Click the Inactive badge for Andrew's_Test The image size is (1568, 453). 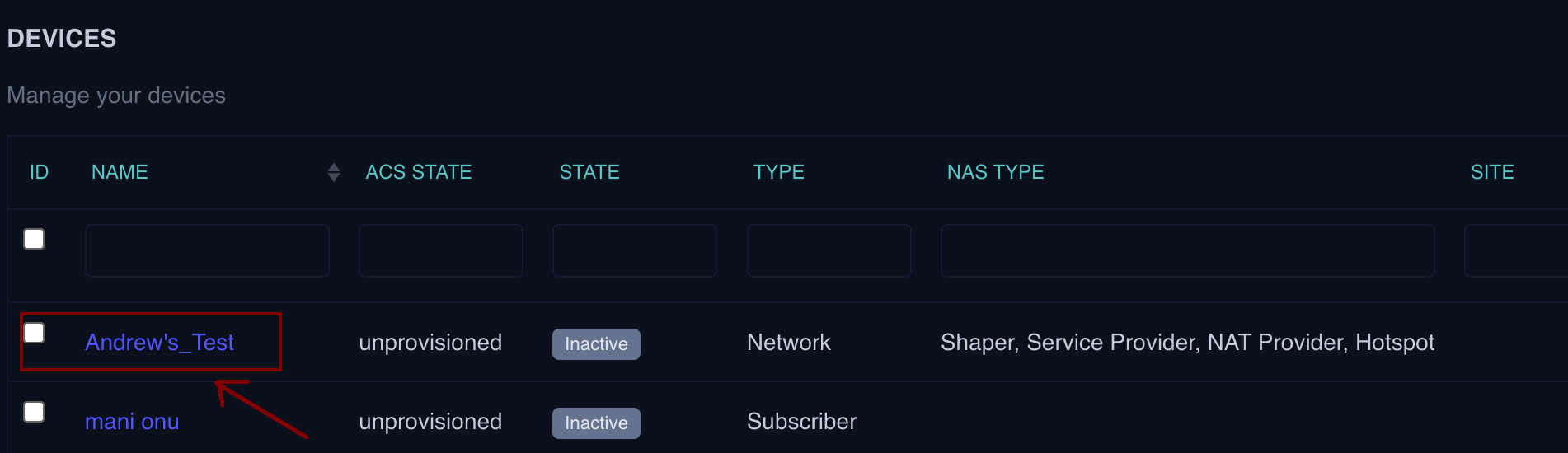[596, 344]
